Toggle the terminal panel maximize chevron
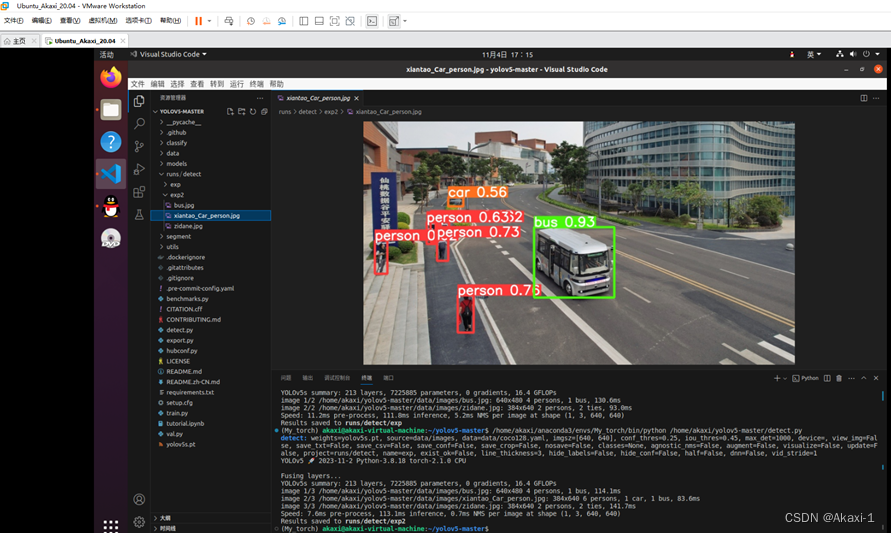The height and width of the screenshot is (533, 891). [x=864, y=378]
